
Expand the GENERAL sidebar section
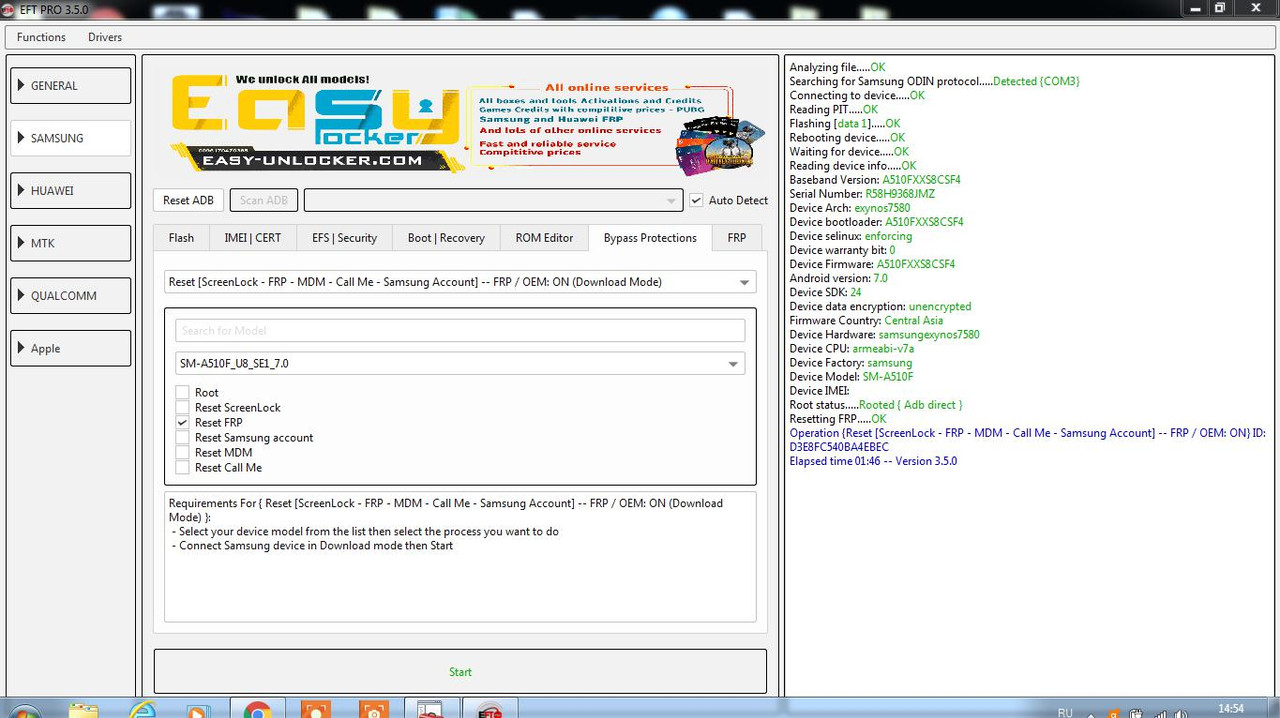70,86
